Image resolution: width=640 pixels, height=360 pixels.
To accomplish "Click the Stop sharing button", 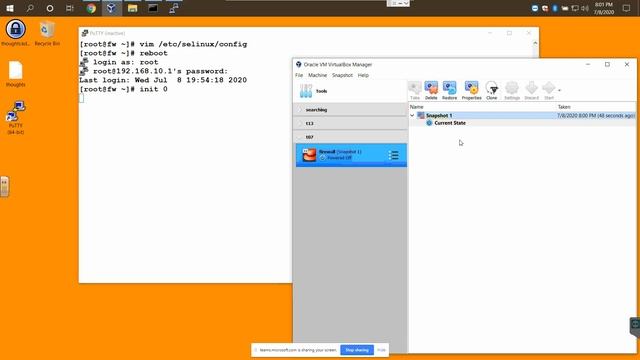I will coord(357,350).
